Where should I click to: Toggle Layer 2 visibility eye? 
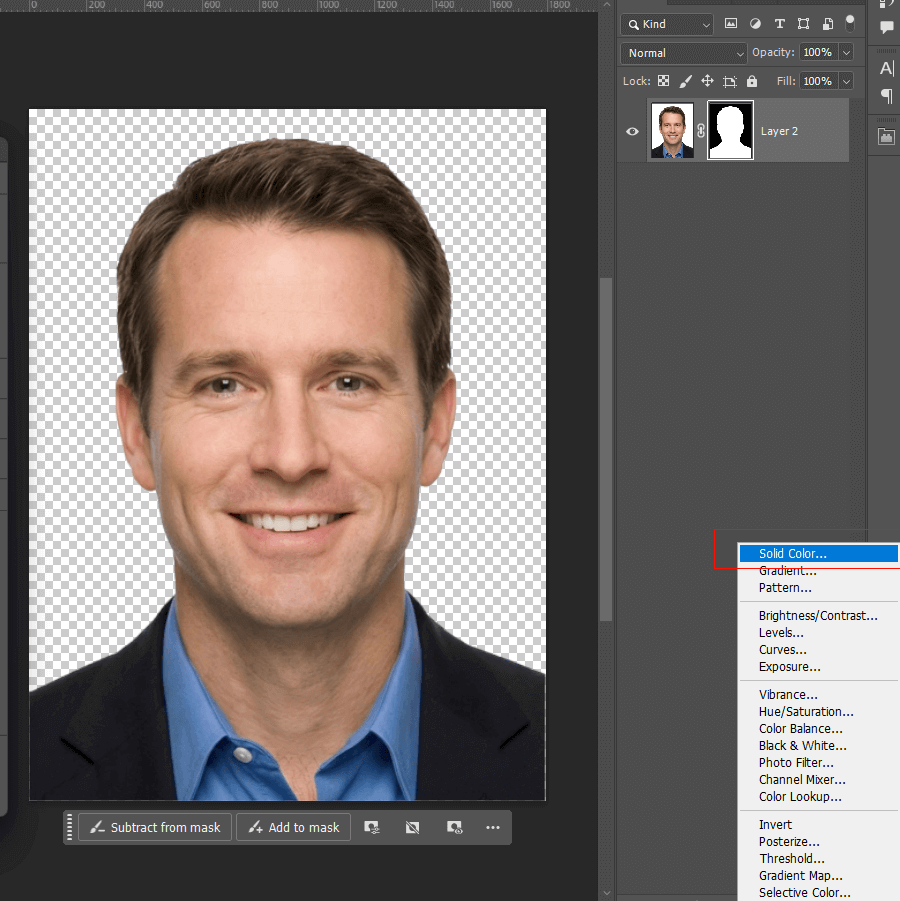632,131
